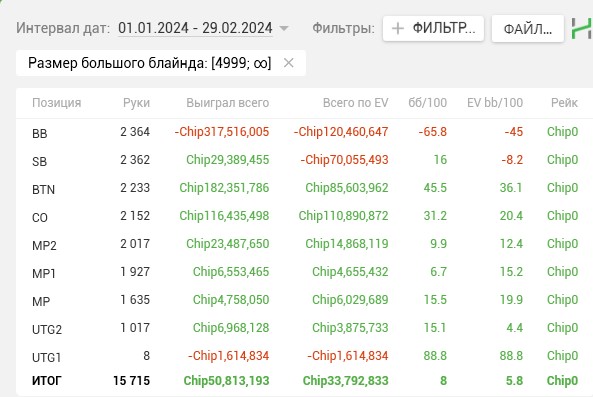Click the plus icon in ФИЛЬТР button
The width and height of the screenshot is (593, 397).
[x=398, y=28]
